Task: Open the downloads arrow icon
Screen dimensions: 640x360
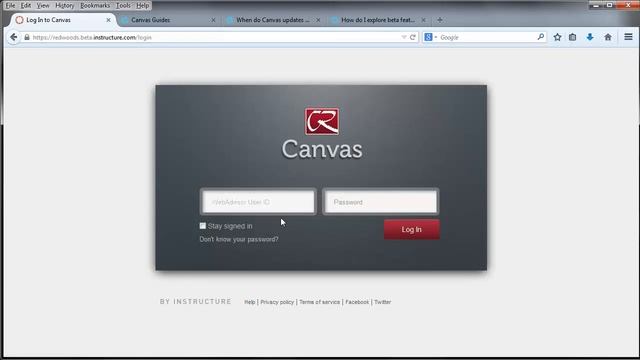Action: (590, 37)
